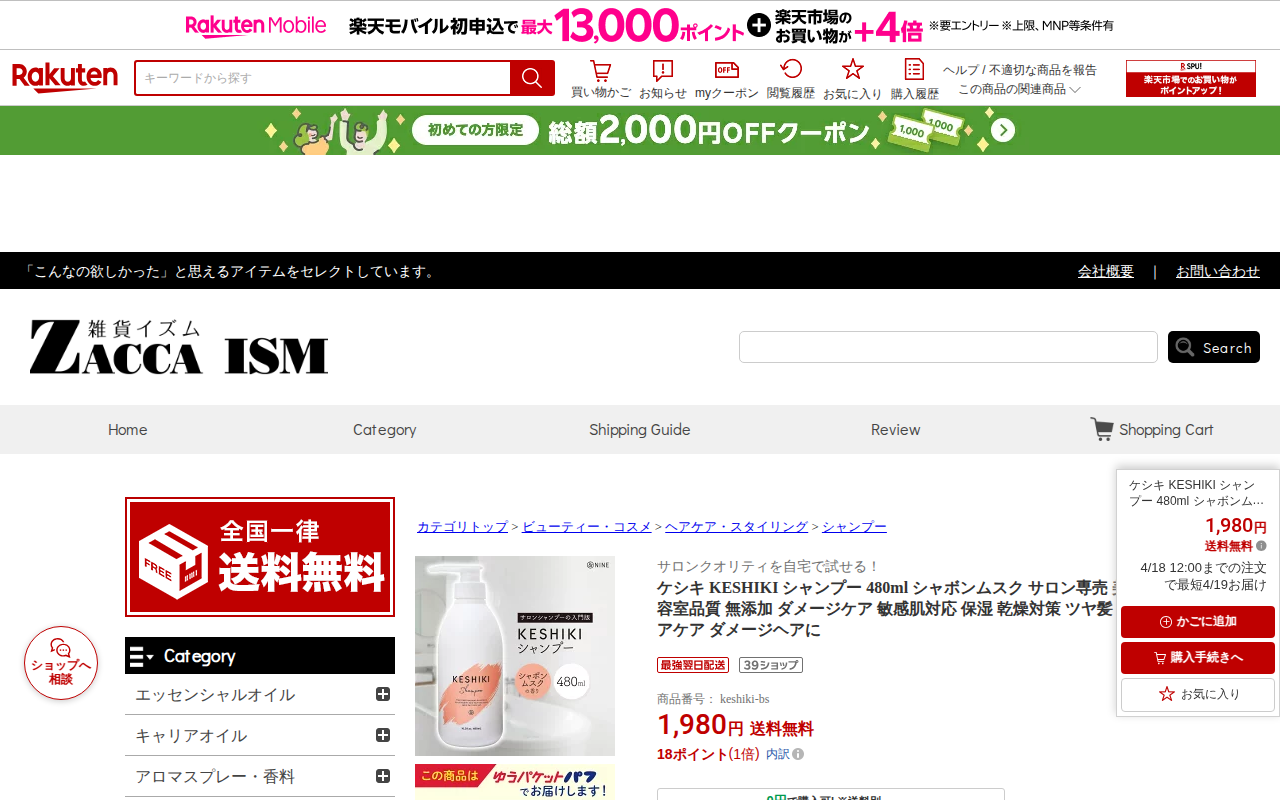
Task: Click the shop search input field
Action: [x=948, y=347]
